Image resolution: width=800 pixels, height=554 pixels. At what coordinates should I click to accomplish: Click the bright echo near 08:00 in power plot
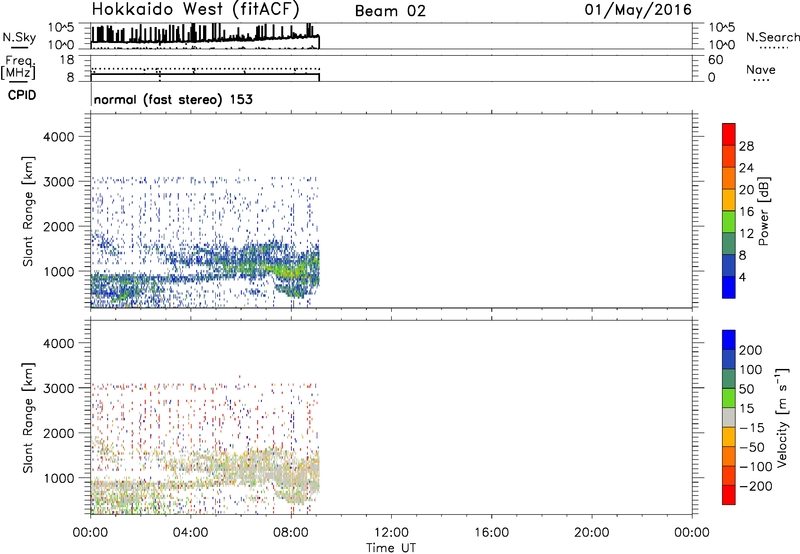(293, 270)
